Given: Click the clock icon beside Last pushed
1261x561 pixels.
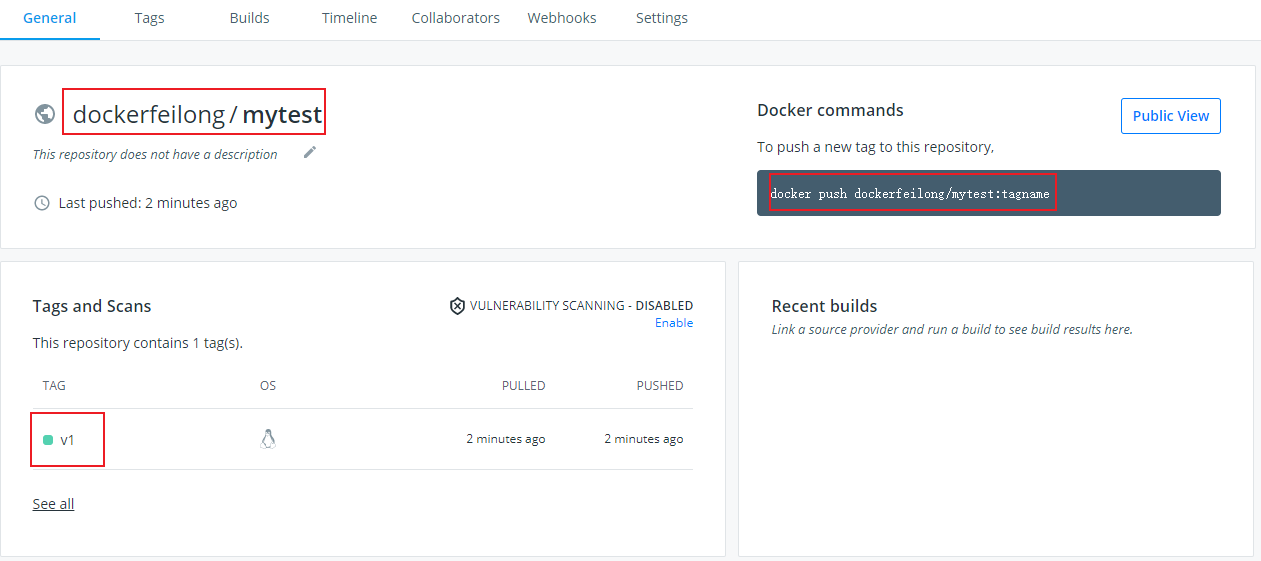Looking at the screenshot, I should [42, 203].
